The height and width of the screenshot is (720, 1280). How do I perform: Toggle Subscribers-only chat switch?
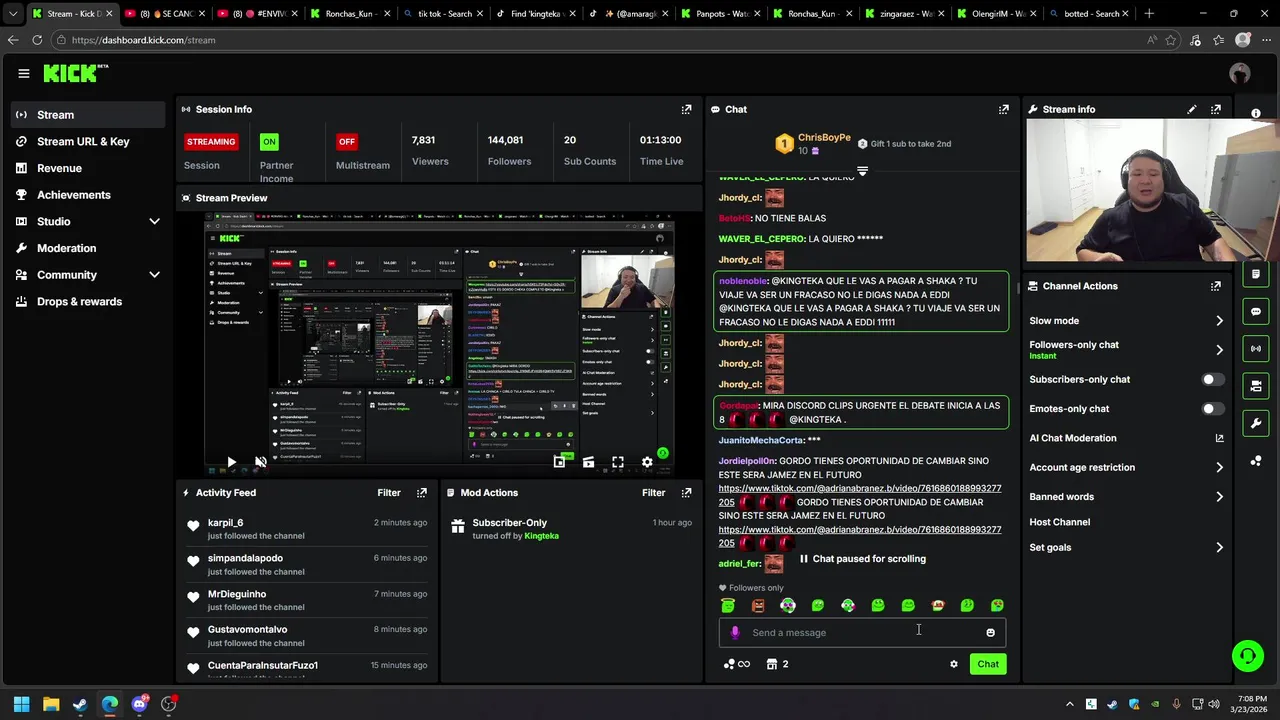[x=1212, y=380]
